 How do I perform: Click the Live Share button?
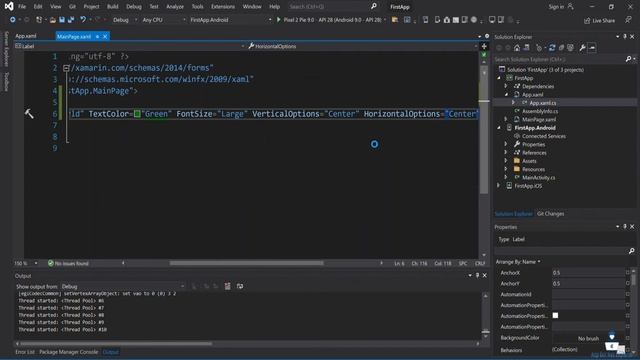pos(599,20)
